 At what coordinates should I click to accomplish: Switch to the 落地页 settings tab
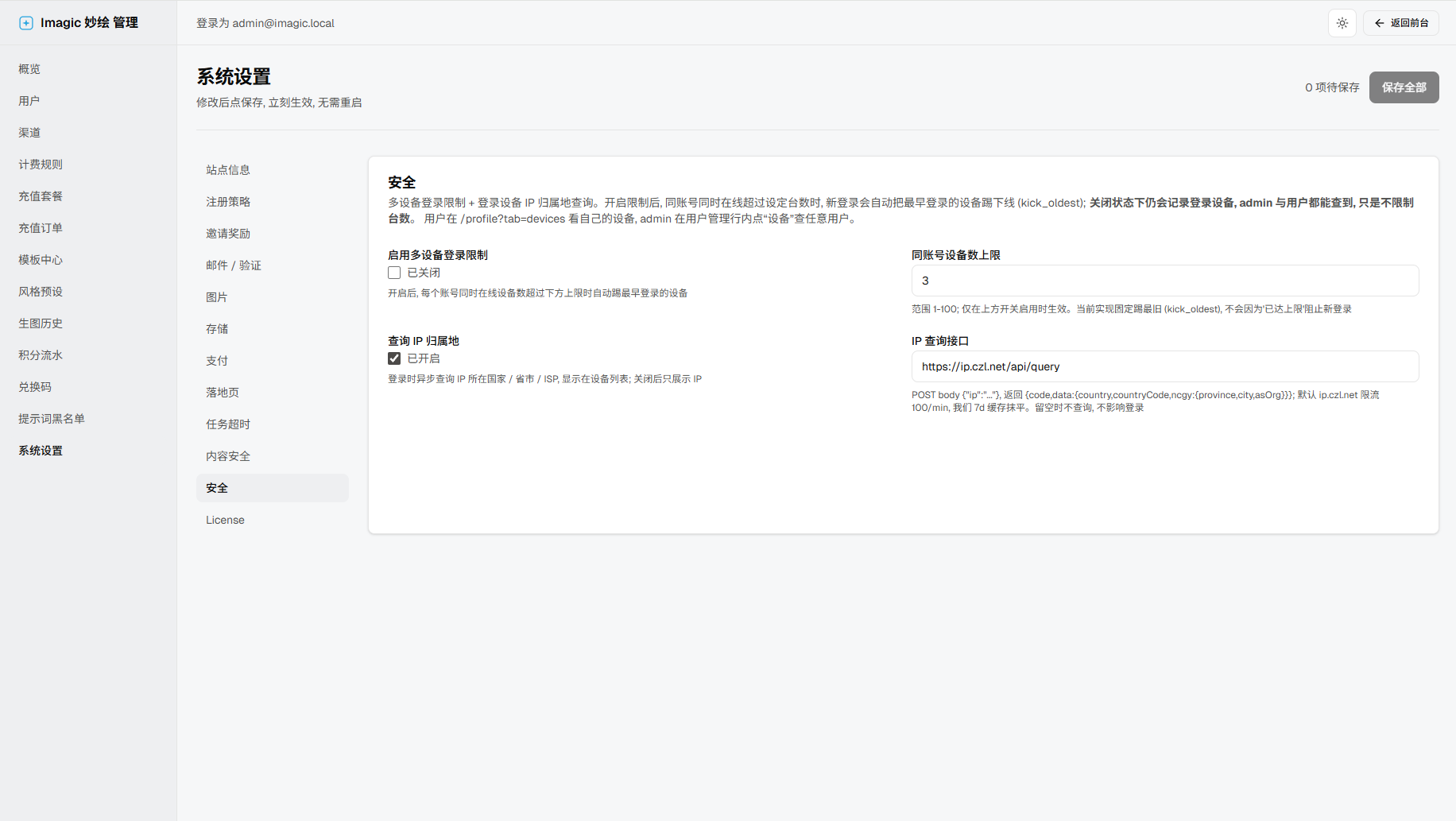(273, 393)
